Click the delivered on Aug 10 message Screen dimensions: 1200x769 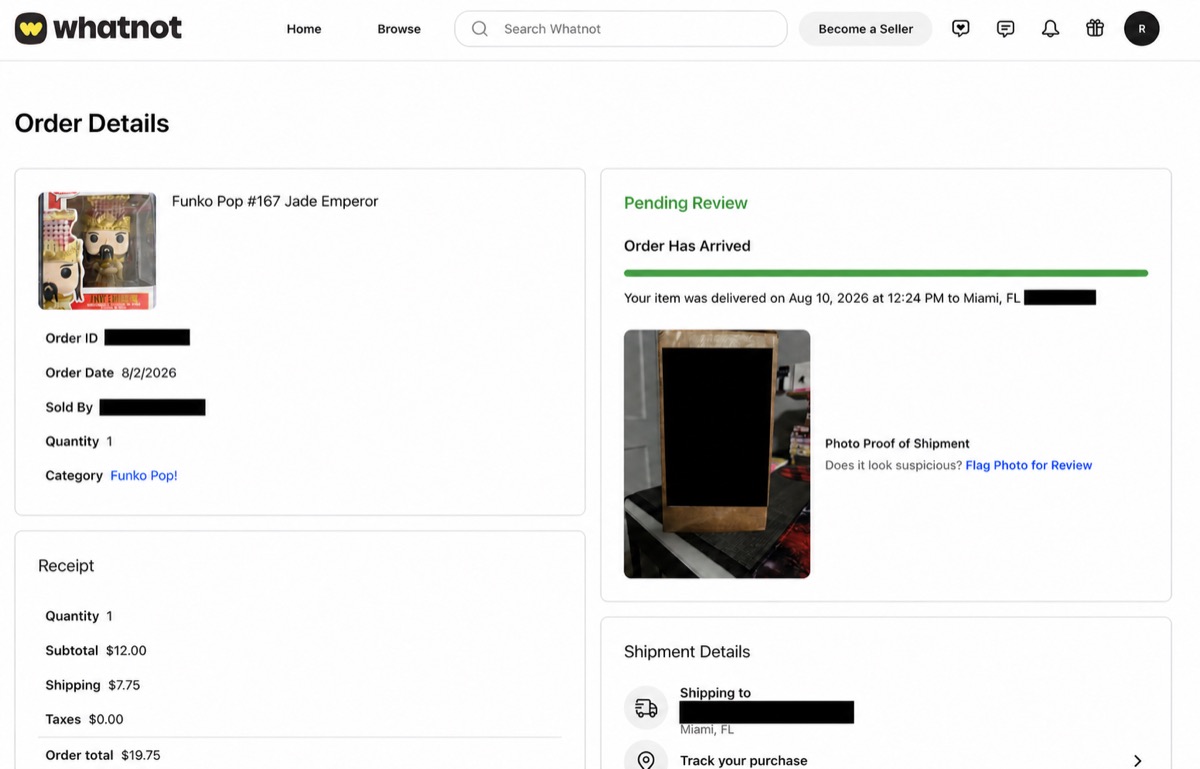click(822, 298)
